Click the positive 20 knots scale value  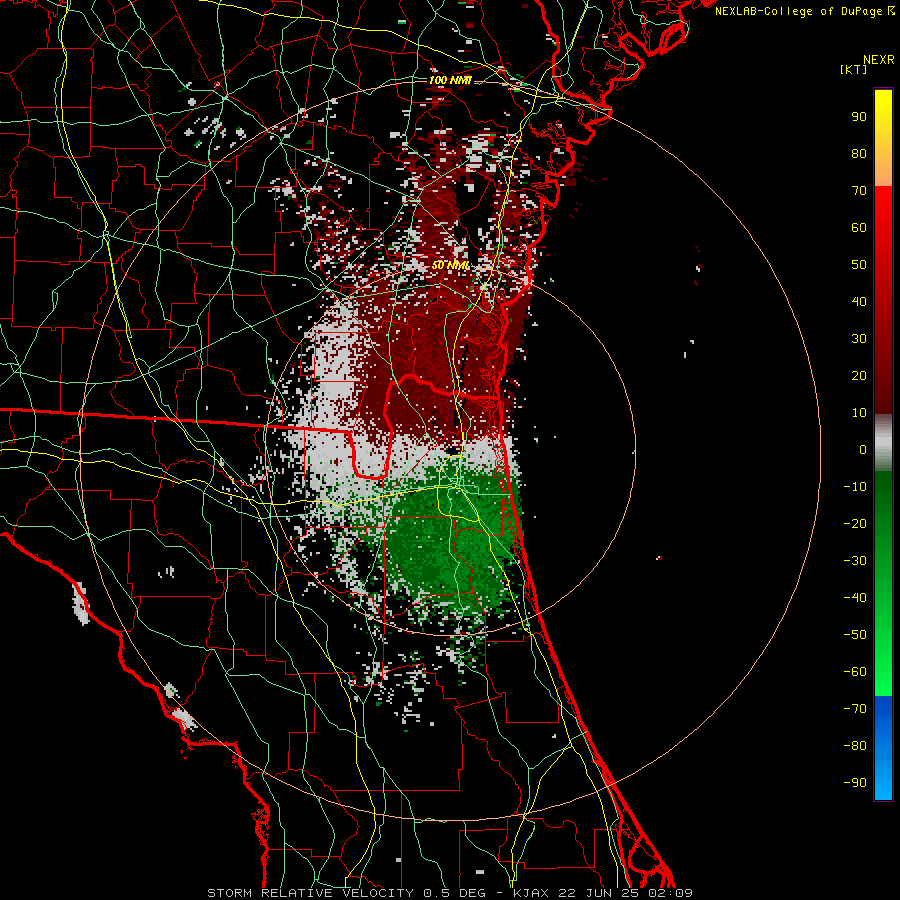coord(859,375)
